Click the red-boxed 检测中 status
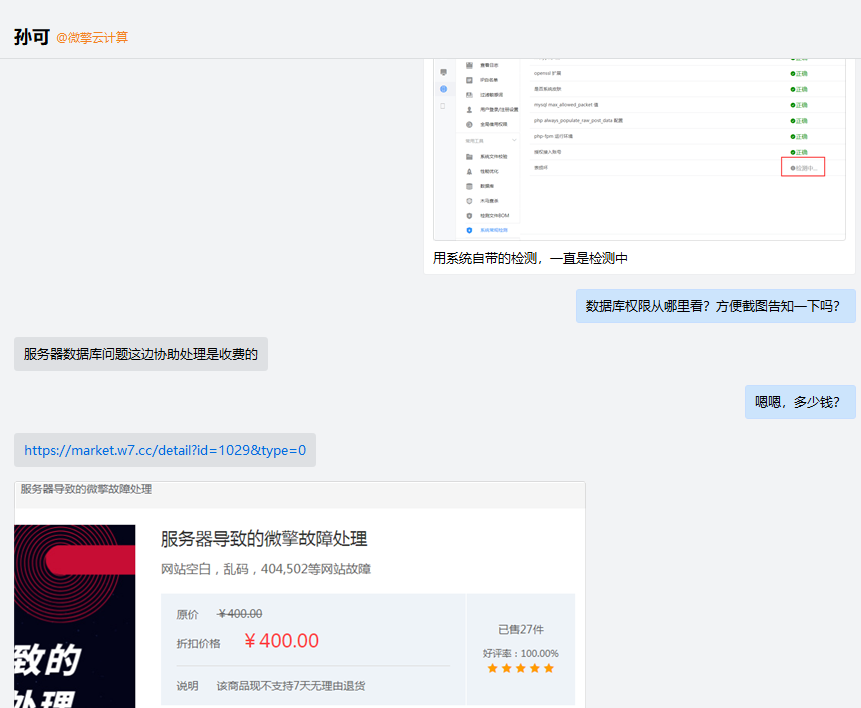The width and height of the screenshot is (861, 708). pyautogui.click(x=803, y=168)
